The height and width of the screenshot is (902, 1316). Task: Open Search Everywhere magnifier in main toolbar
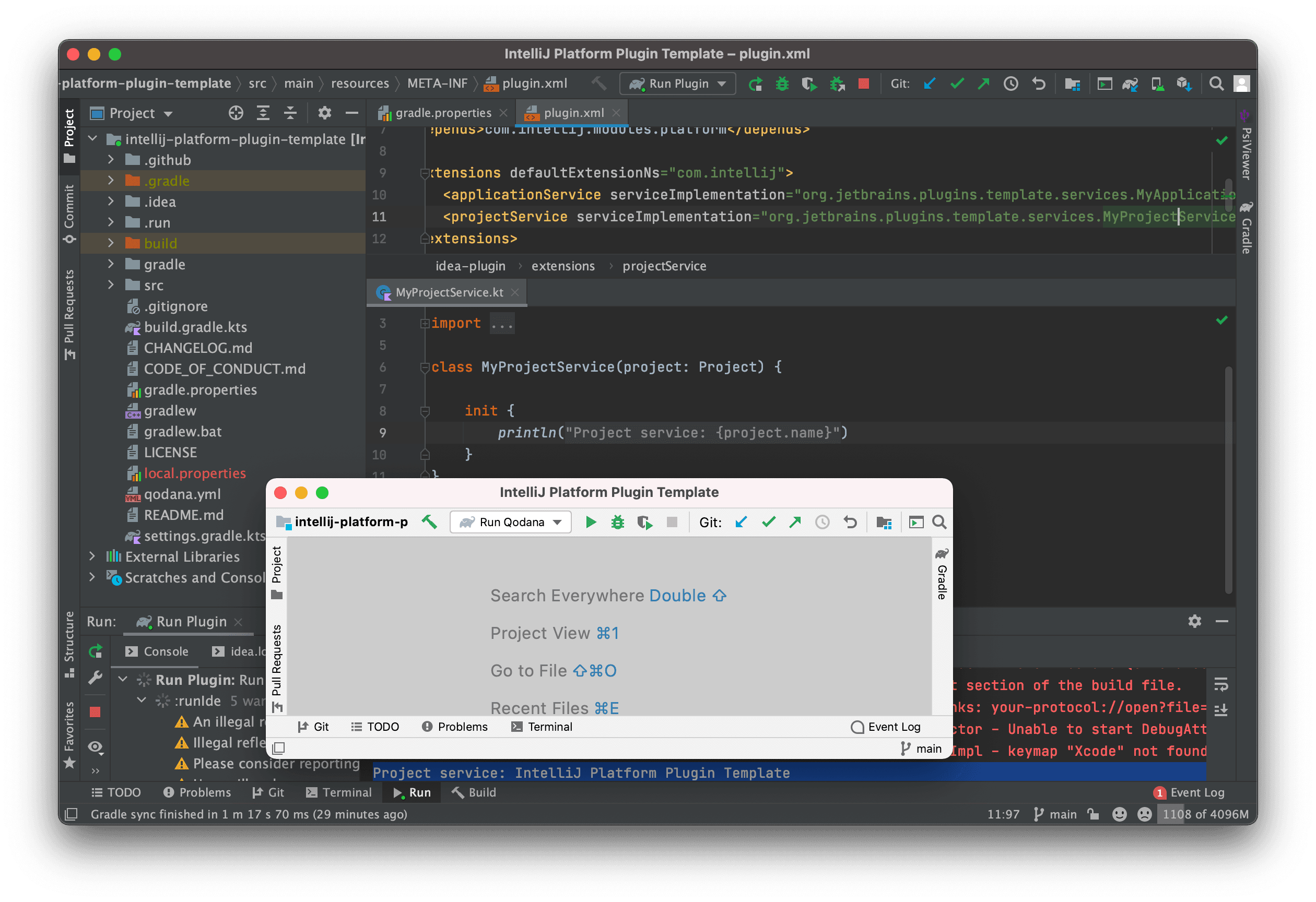click(x=1216, y=84)
